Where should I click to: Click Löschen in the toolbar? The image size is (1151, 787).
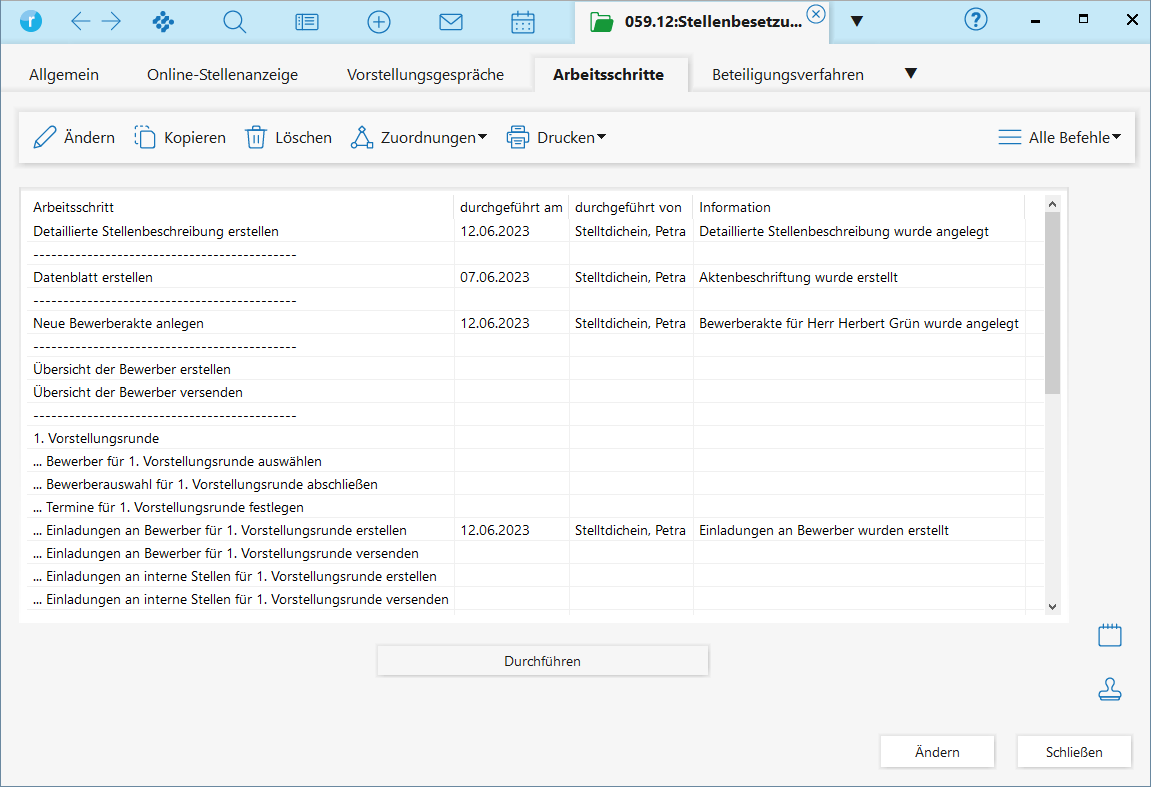coord(289,138)
